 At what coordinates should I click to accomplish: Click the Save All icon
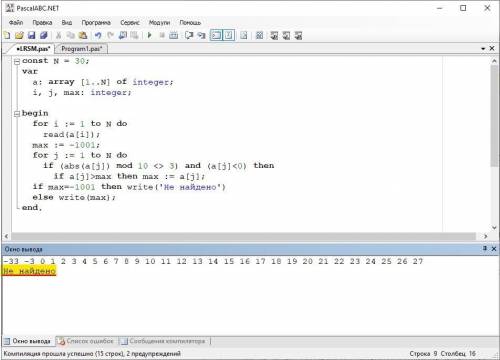[x=44, y=35]
